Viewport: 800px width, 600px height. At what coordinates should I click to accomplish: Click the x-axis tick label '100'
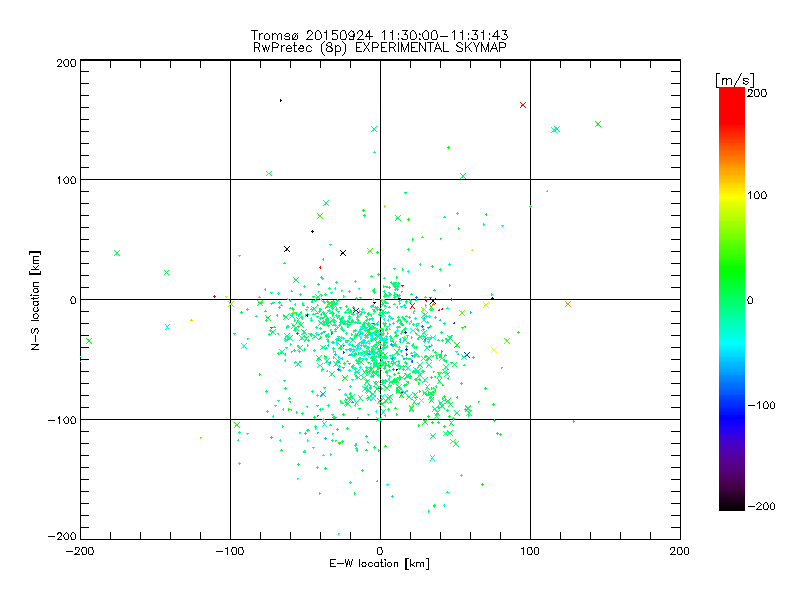(530, 551)
